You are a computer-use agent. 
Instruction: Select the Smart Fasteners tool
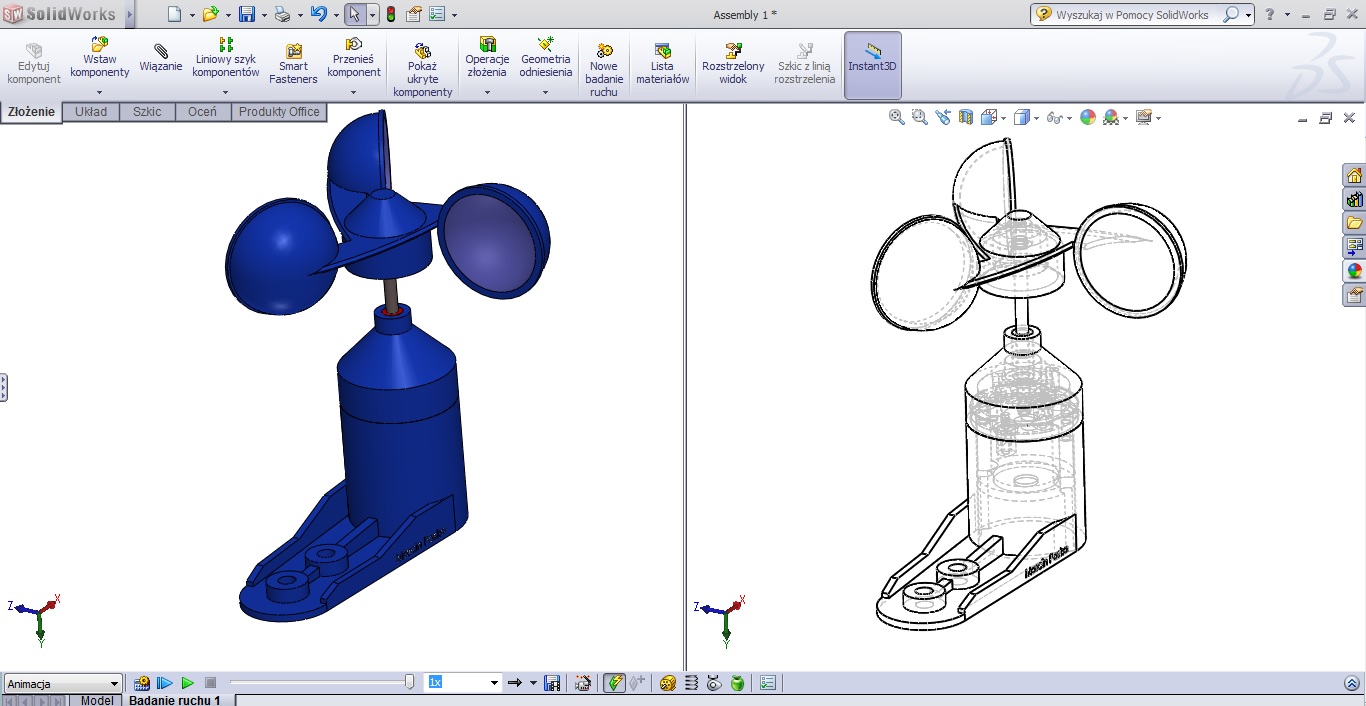coord(292,60)
